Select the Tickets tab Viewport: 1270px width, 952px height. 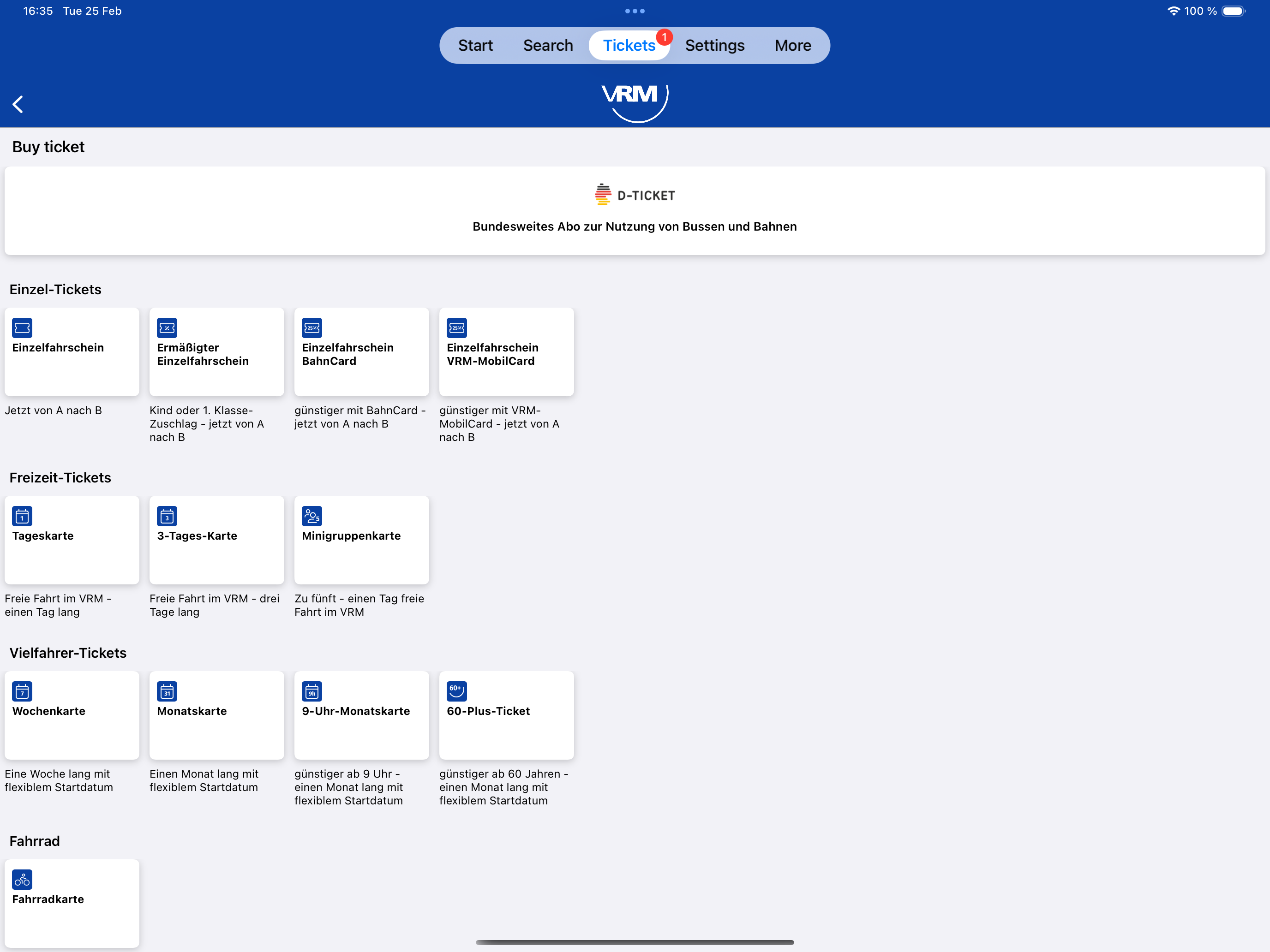[x=629, y=45]
